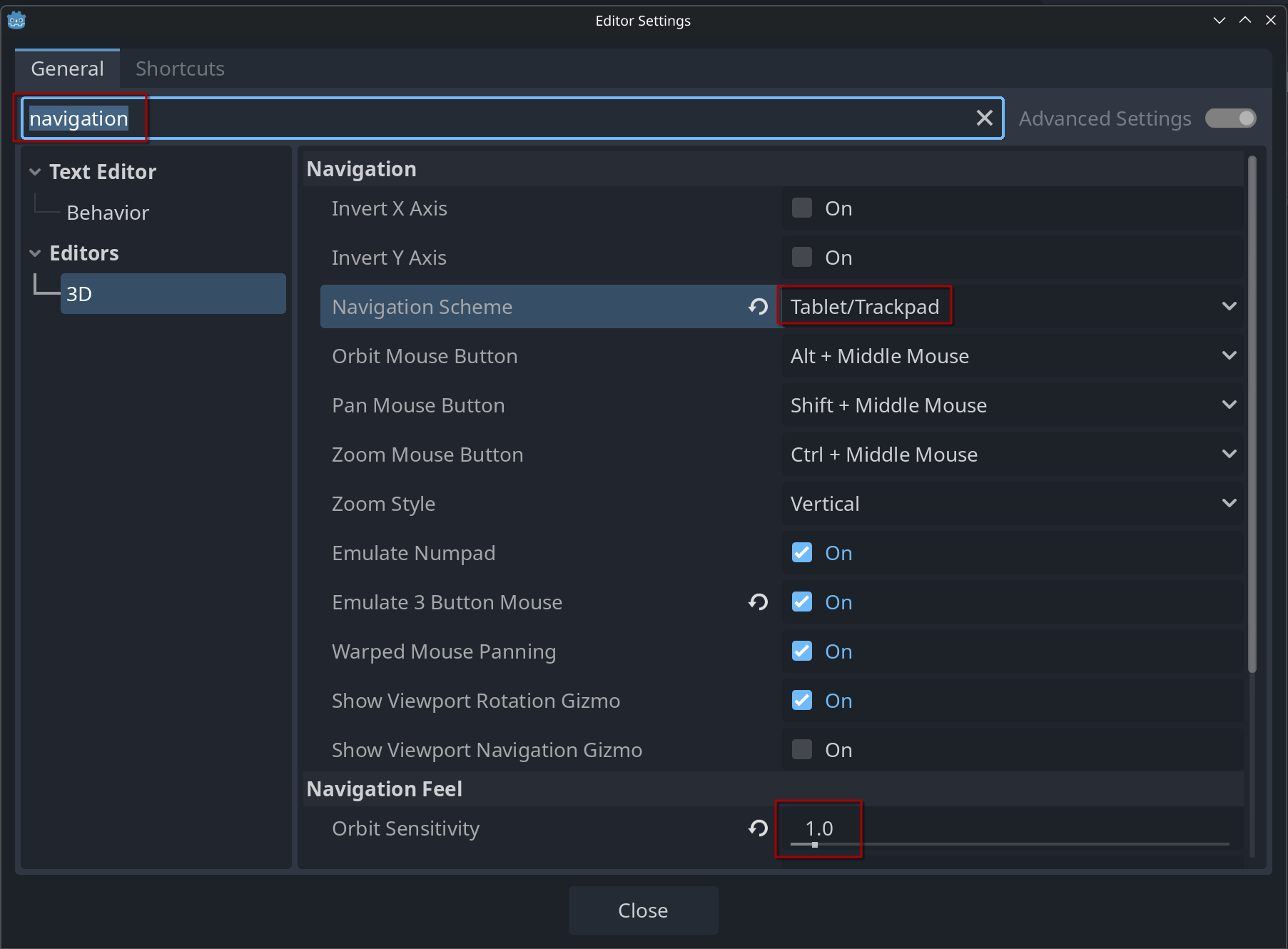Viewport: 1288px width, 949px height.
Task: Click the settings list vertical scrollbar
Action: (1252, 414)
